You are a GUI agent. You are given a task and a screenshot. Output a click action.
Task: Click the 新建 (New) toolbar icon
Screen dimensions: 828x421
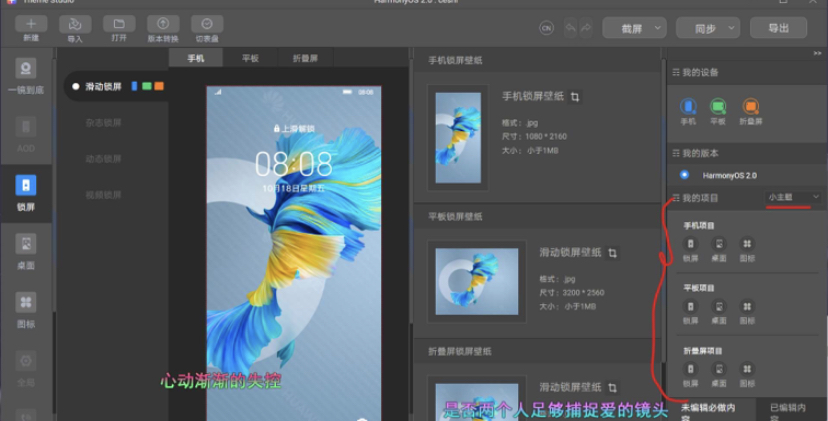tap(31, 24)
